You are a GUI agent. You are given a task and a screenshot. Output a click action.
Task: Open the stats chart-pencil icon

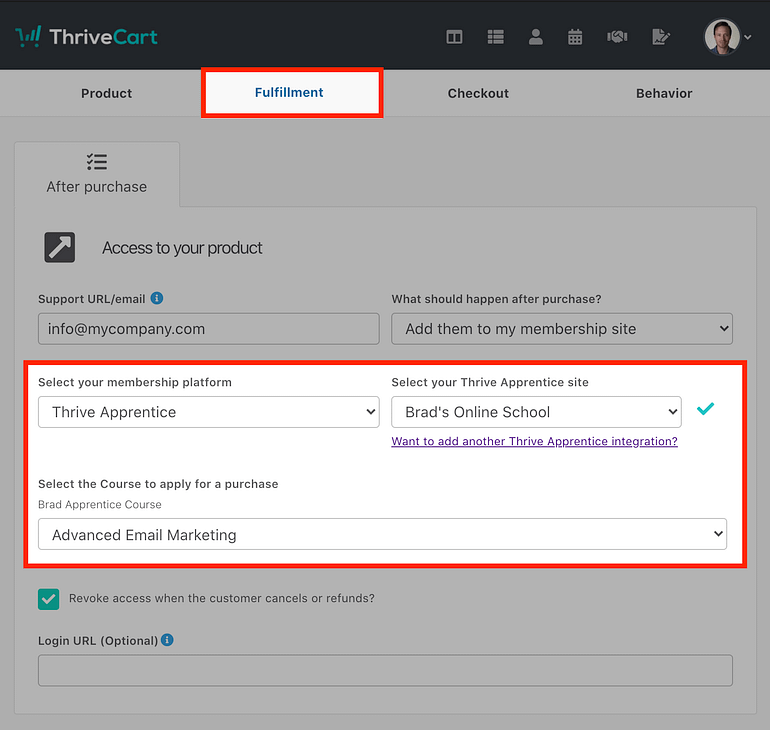[660, 37]
